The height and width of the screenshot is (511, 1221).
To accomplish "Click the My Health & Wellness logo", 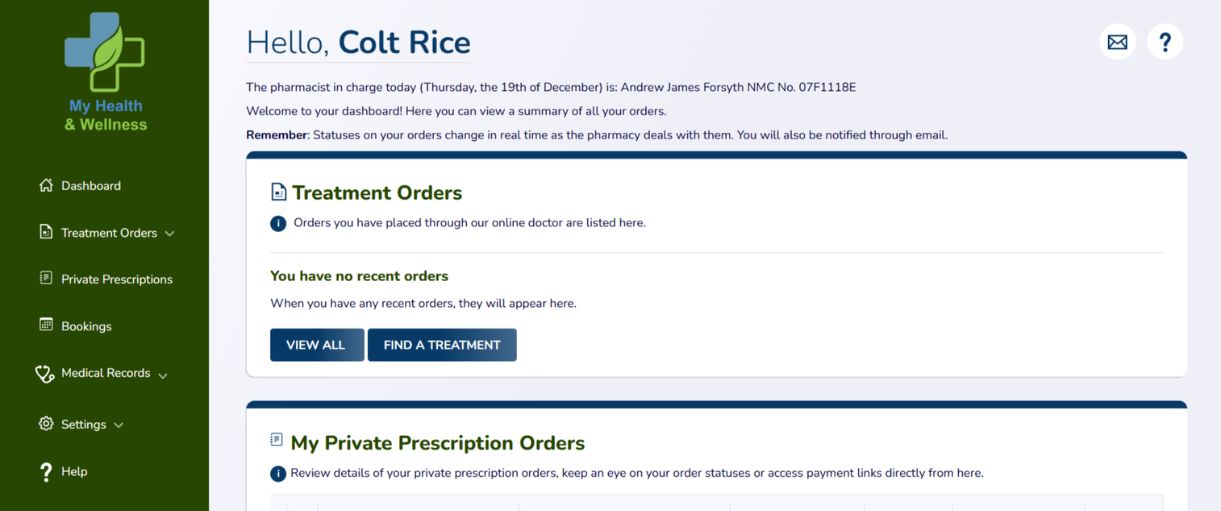I will (105, 72).
